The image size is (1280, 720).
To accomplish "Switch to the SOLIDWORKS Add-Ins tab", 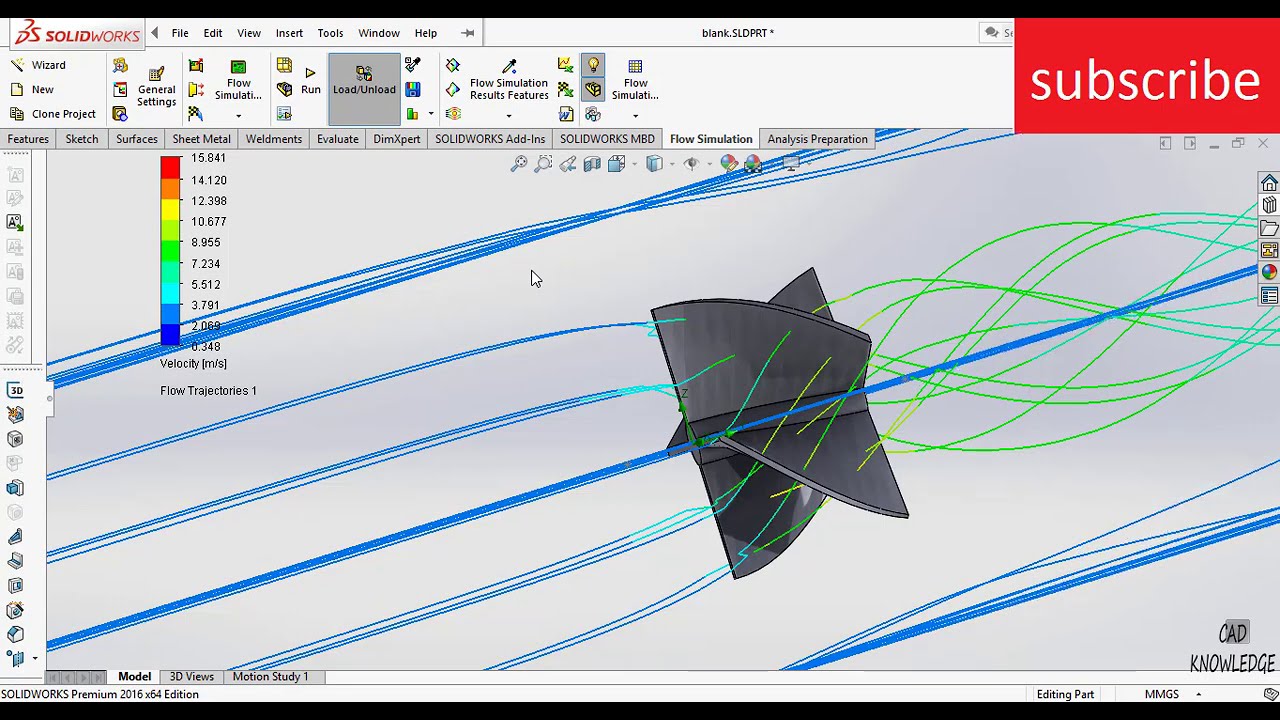I will [x=490, y=139].
